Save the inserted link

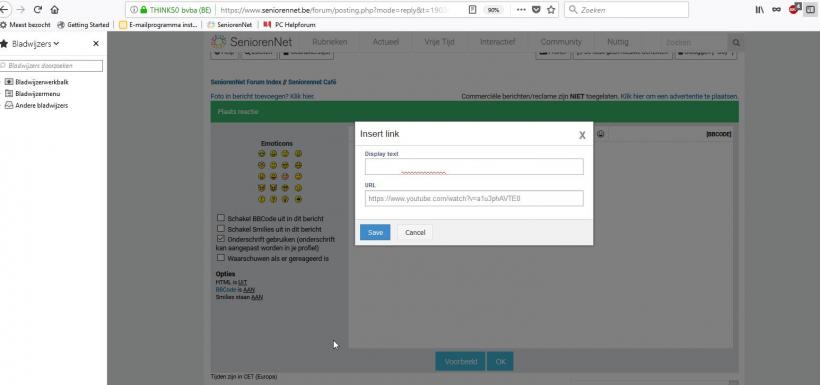[x=375, y=232]
